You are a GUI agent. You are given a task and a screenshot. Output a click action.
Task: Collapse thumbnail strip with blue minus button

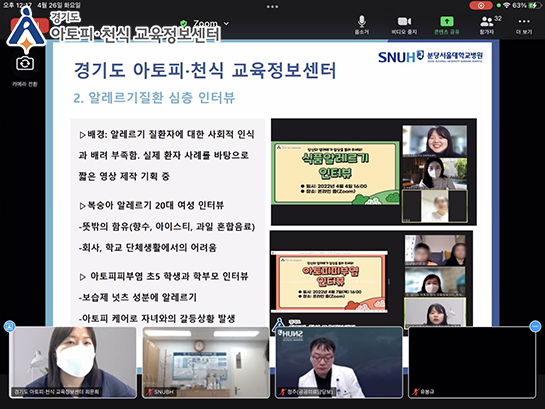point(535,326)
